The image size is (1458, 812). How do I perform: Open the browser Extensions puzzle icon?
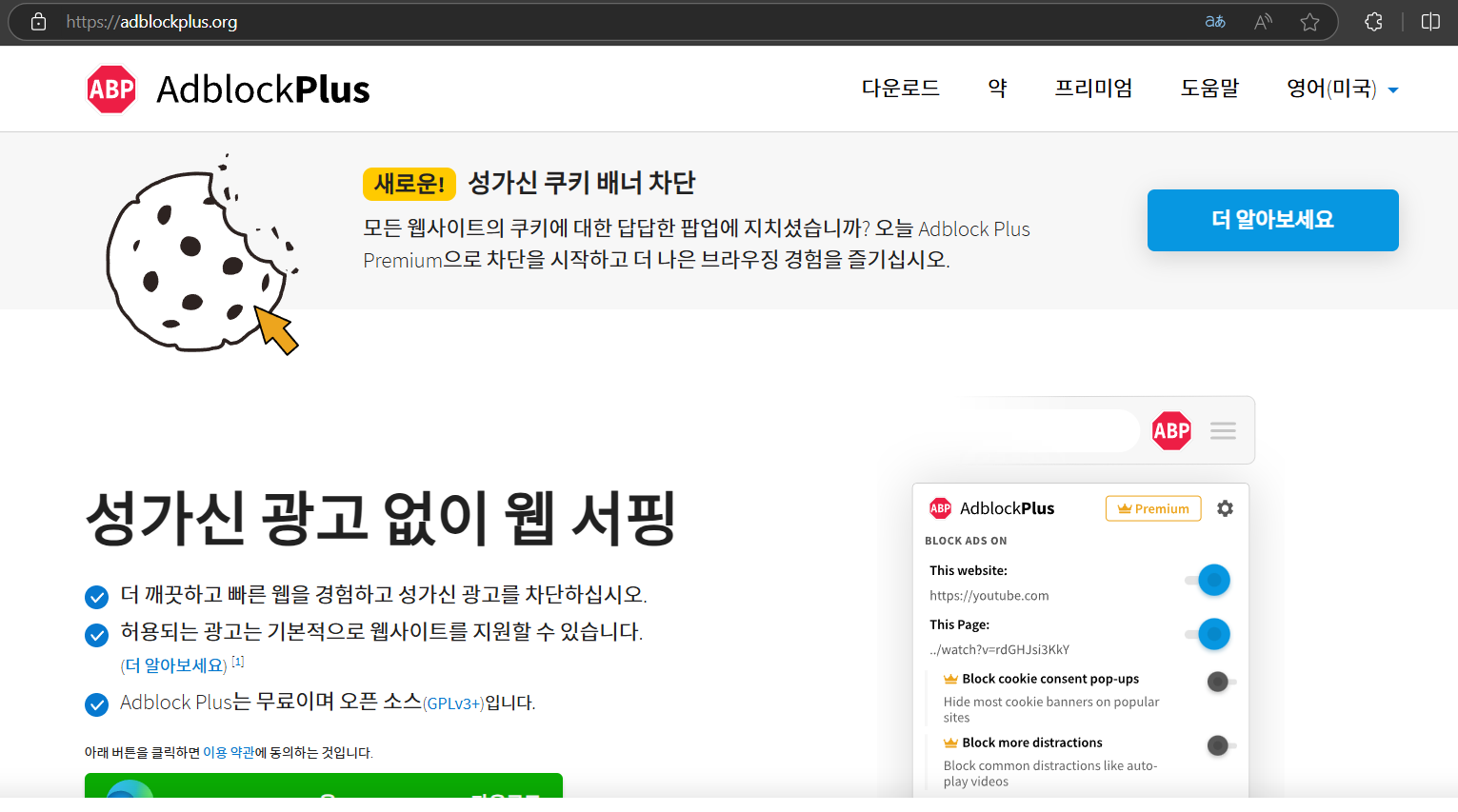coord(1372,21)
